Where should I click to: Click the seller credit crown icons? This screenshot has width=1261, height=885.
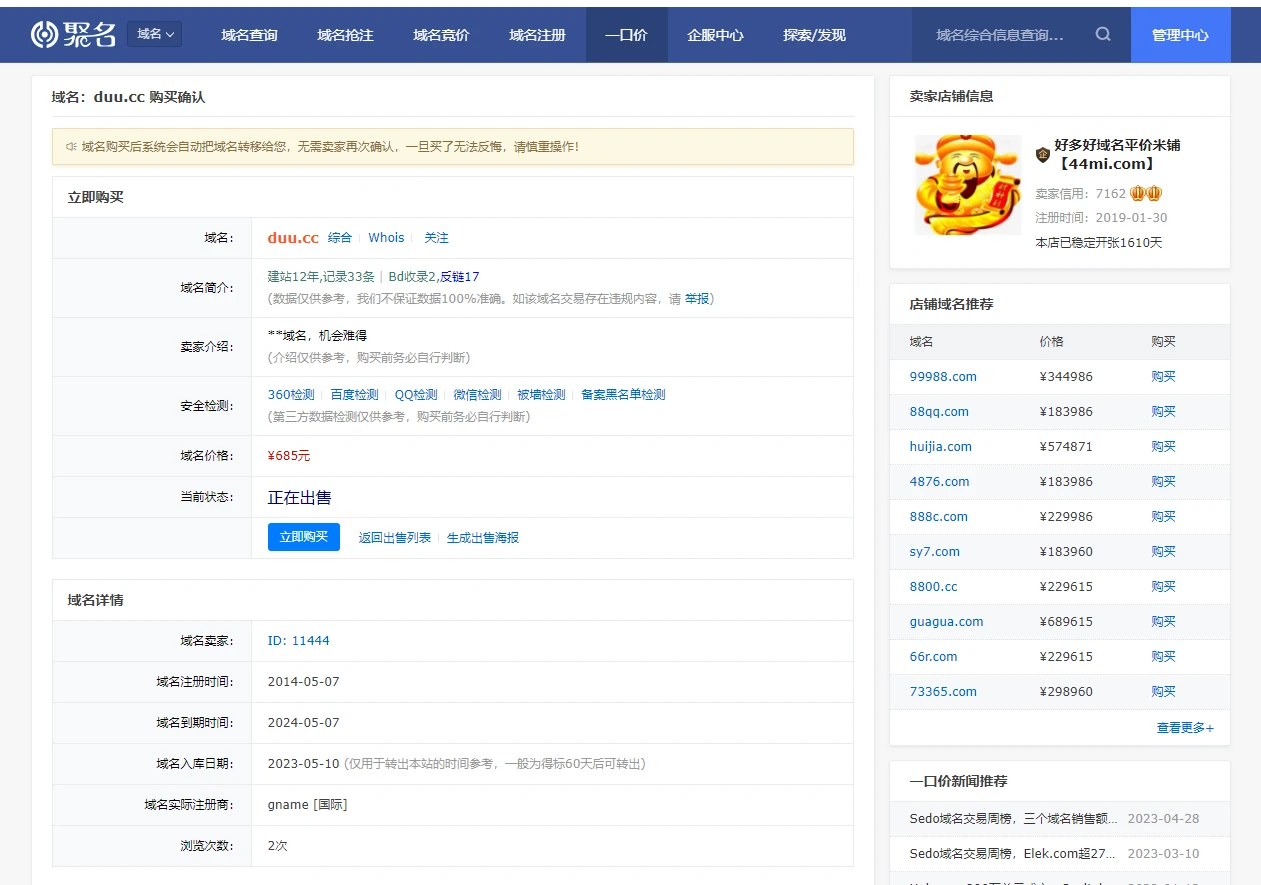pyautogui.click(x=1146, y=193)
